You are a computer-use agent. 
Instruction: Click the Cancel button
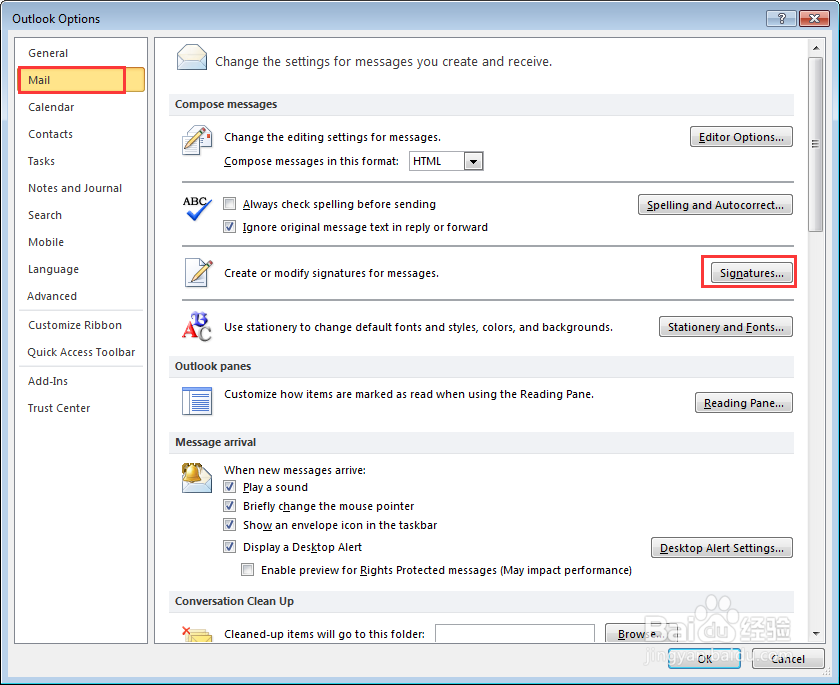pos(788,659)
